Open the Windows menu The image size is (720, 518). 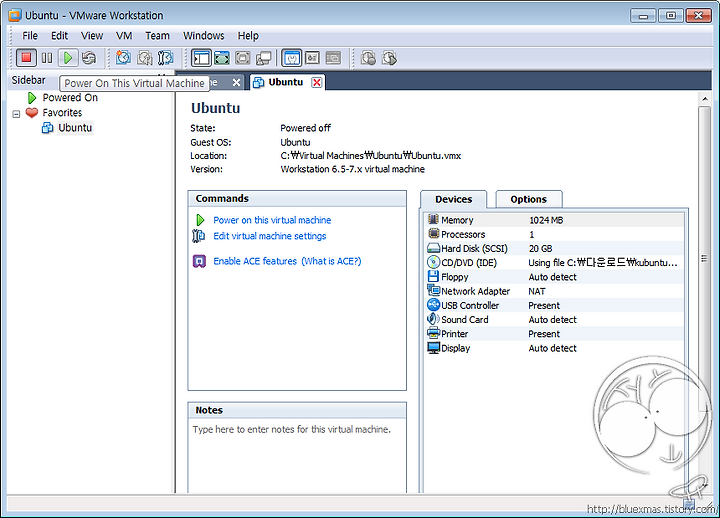[x=203, y=36]
